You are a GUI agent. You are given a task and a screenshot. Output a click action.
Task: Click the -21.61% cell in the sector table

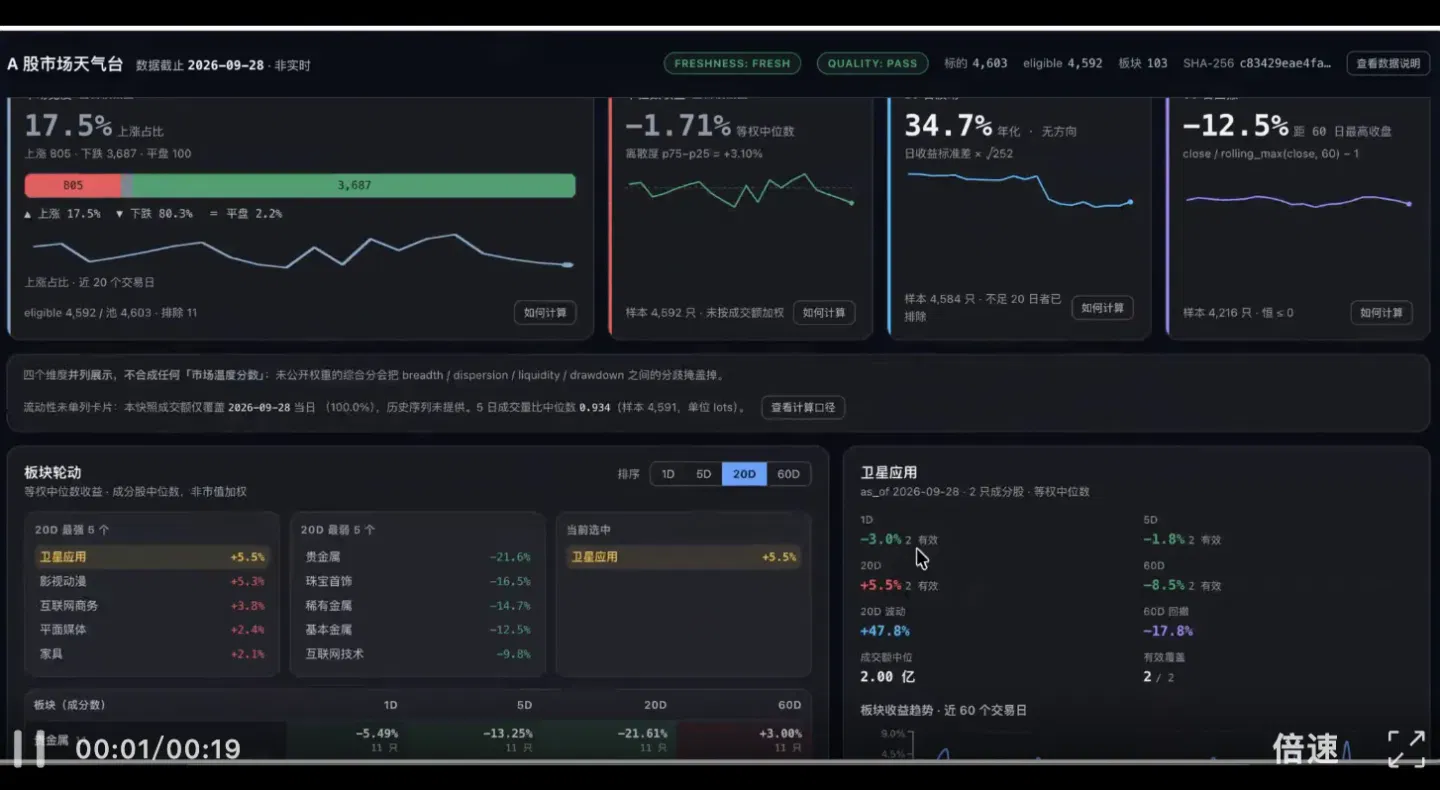(642, 733)
